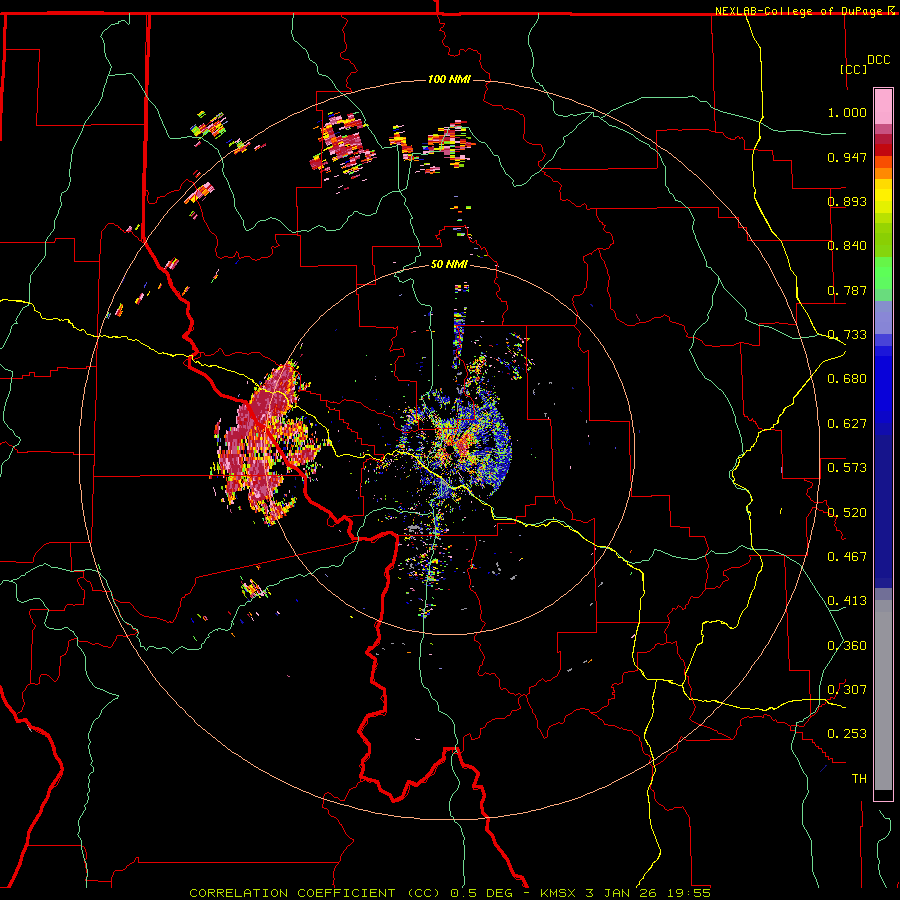Screen dimensions: 900x900
Task: Click the 0.840 legend value
Action: coord(847,246)
